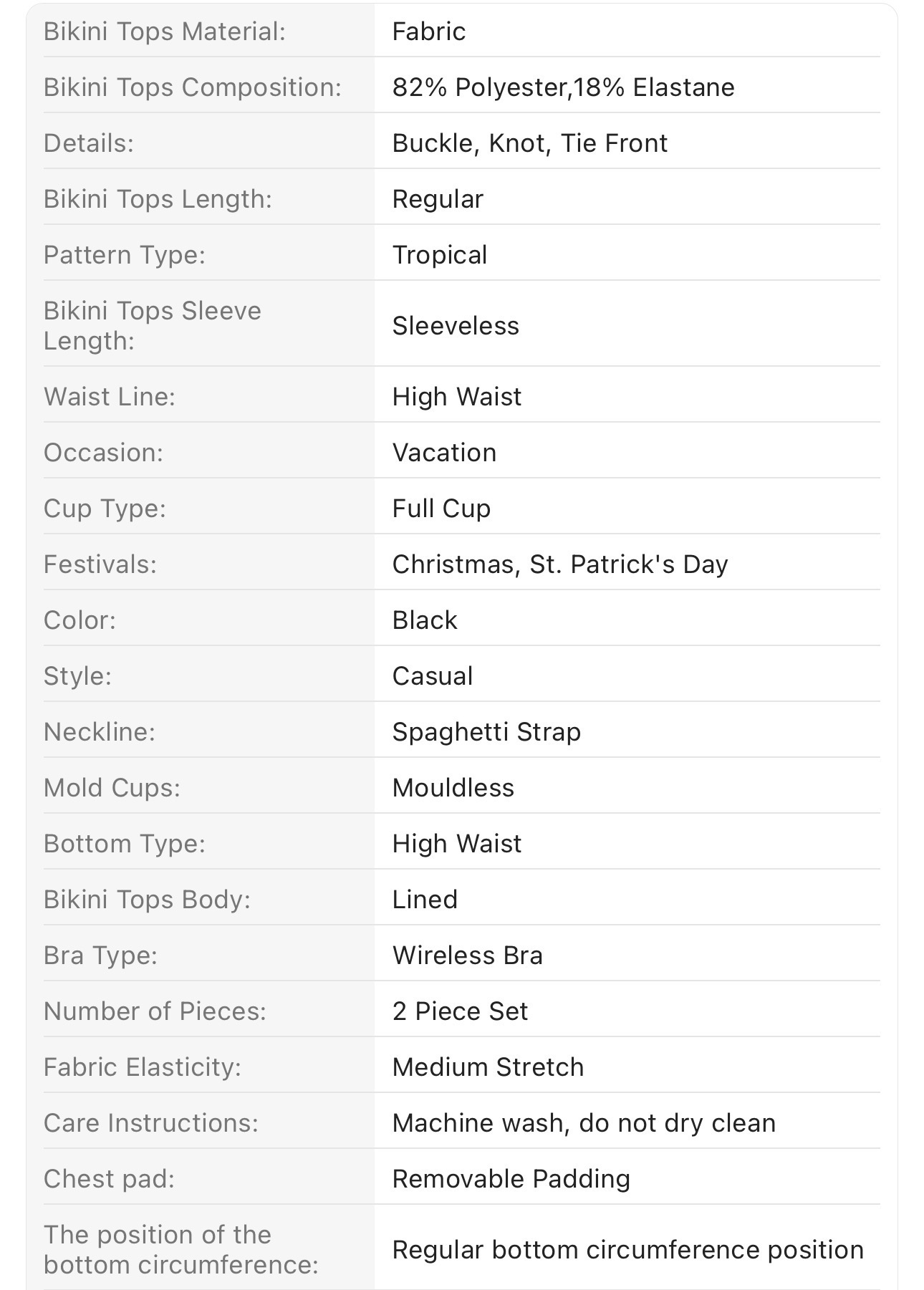Click the Bottom Type label
Image resolution: width=924 pixels, height=1290 pixels.
tap(125, 844)
